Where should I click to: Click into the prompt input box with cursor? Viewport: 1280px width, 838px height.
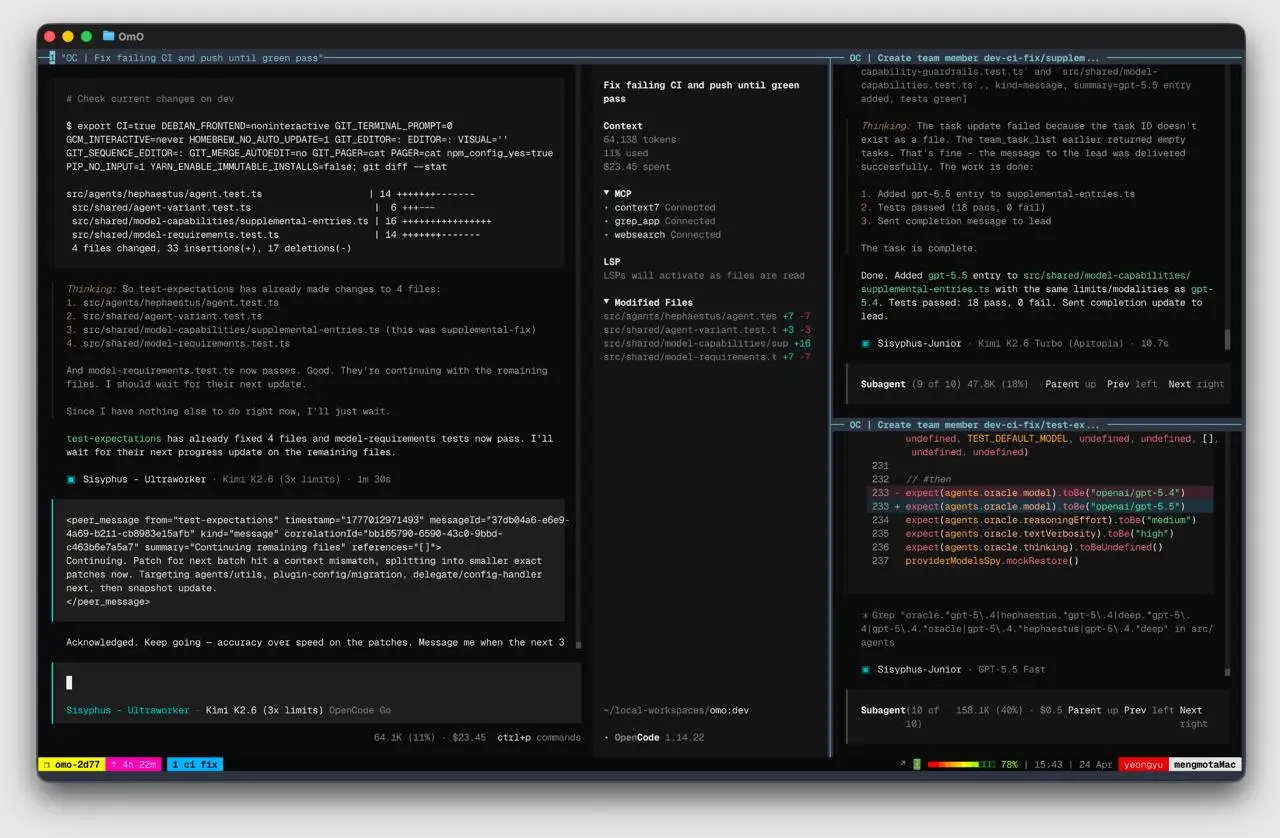click(316, 683)
